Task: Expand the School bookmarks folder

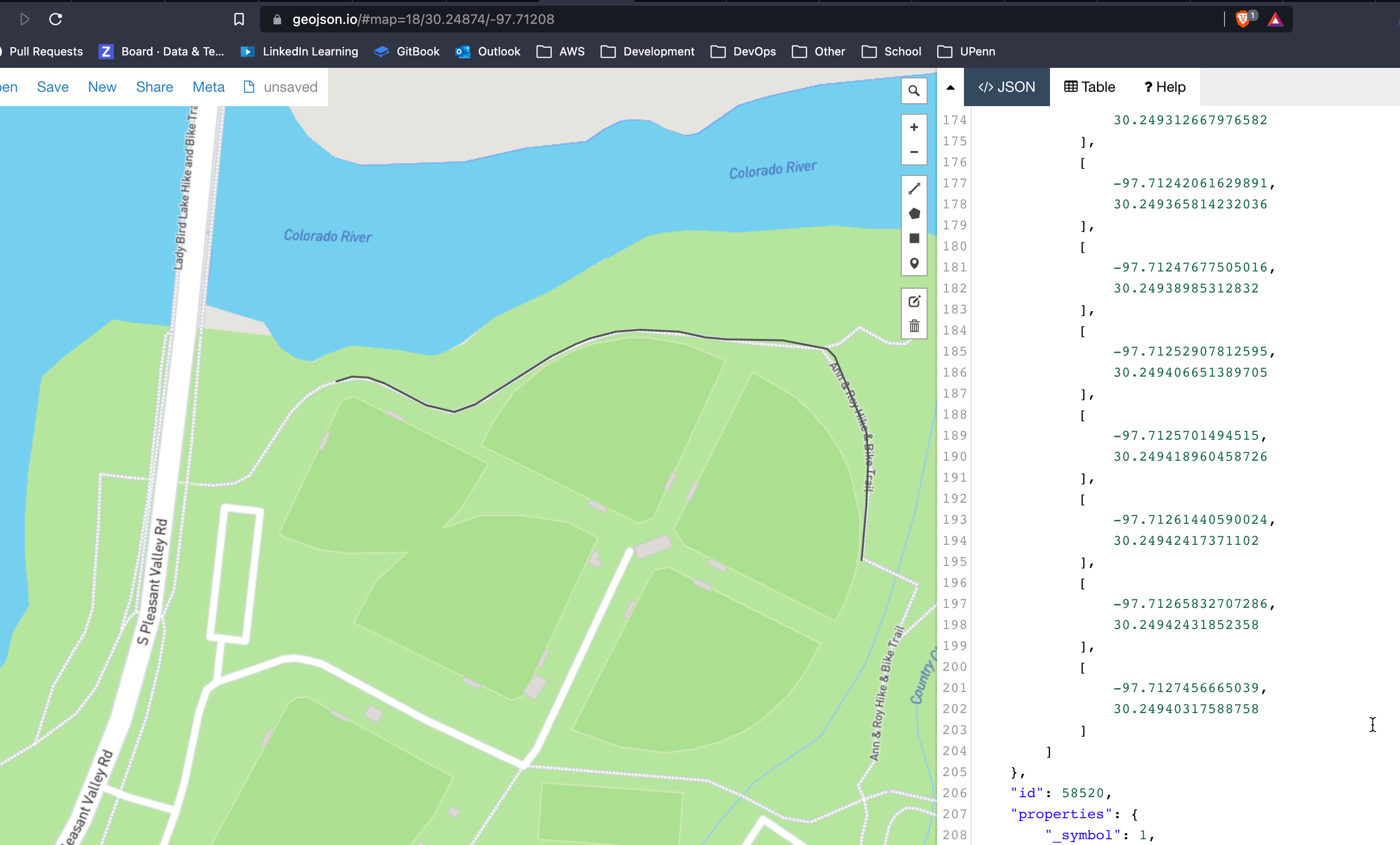Action: click(x=891, y=52)
